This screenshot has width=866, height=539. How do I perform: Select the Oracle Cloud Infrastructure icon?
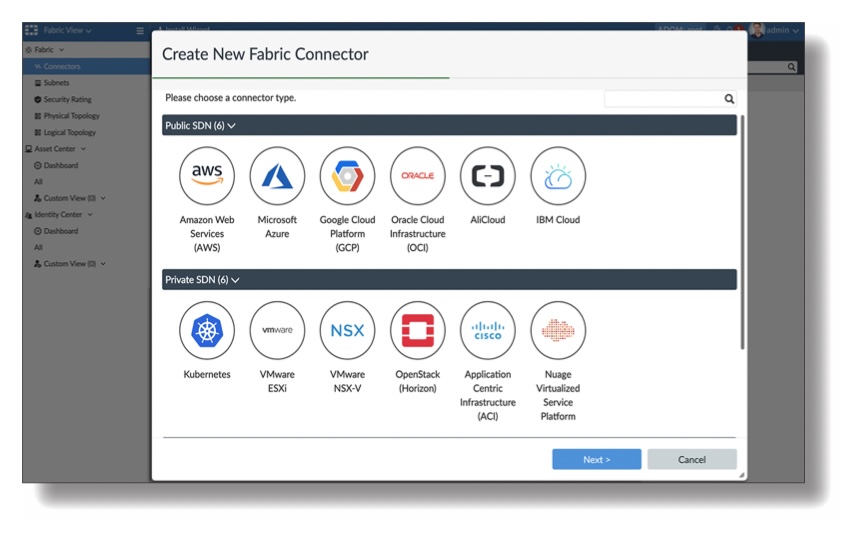click(x=418, y=176)
